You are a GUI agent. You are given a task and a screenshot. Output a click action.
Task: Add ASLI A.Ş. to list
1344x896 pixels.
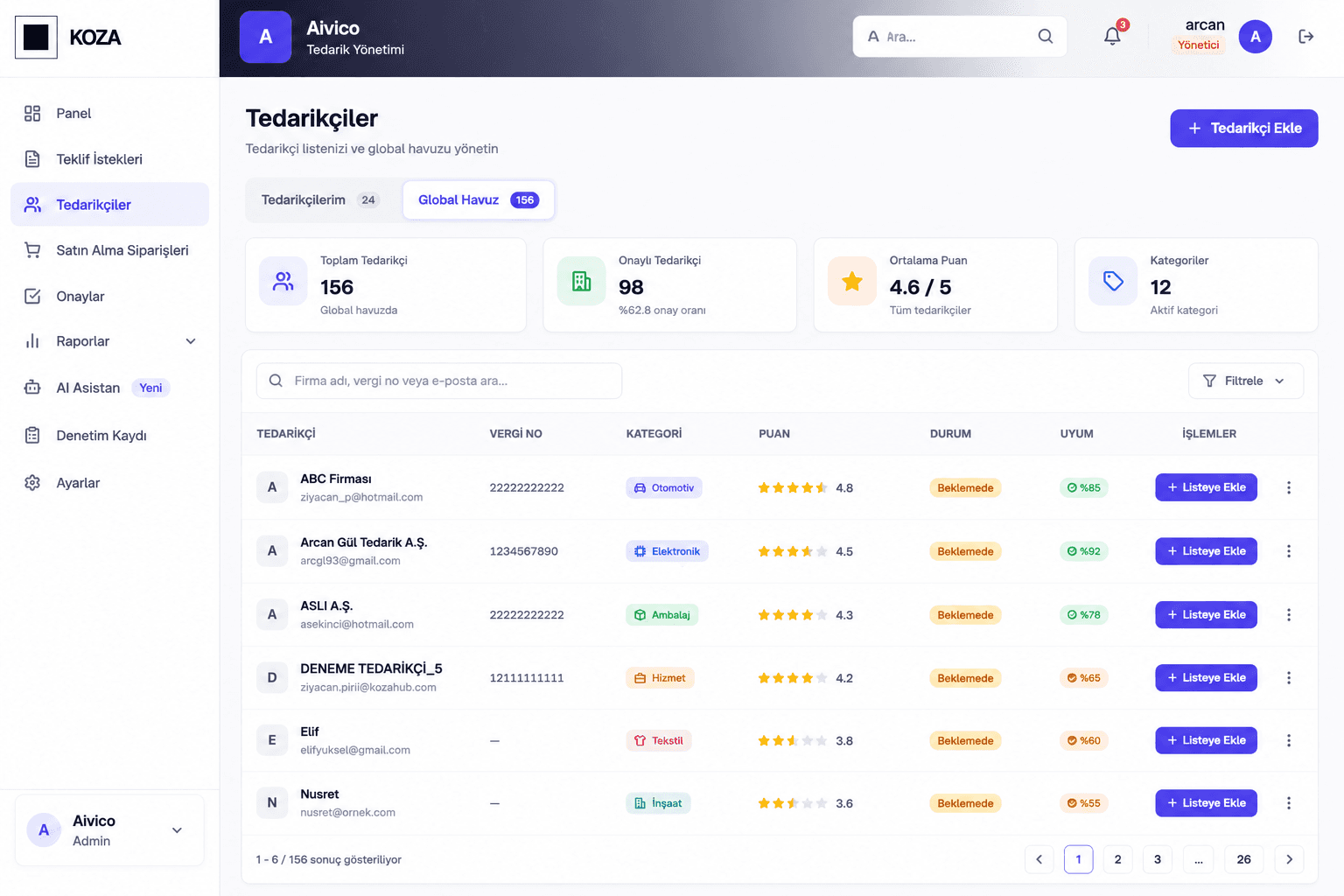tap(1206, 615)
